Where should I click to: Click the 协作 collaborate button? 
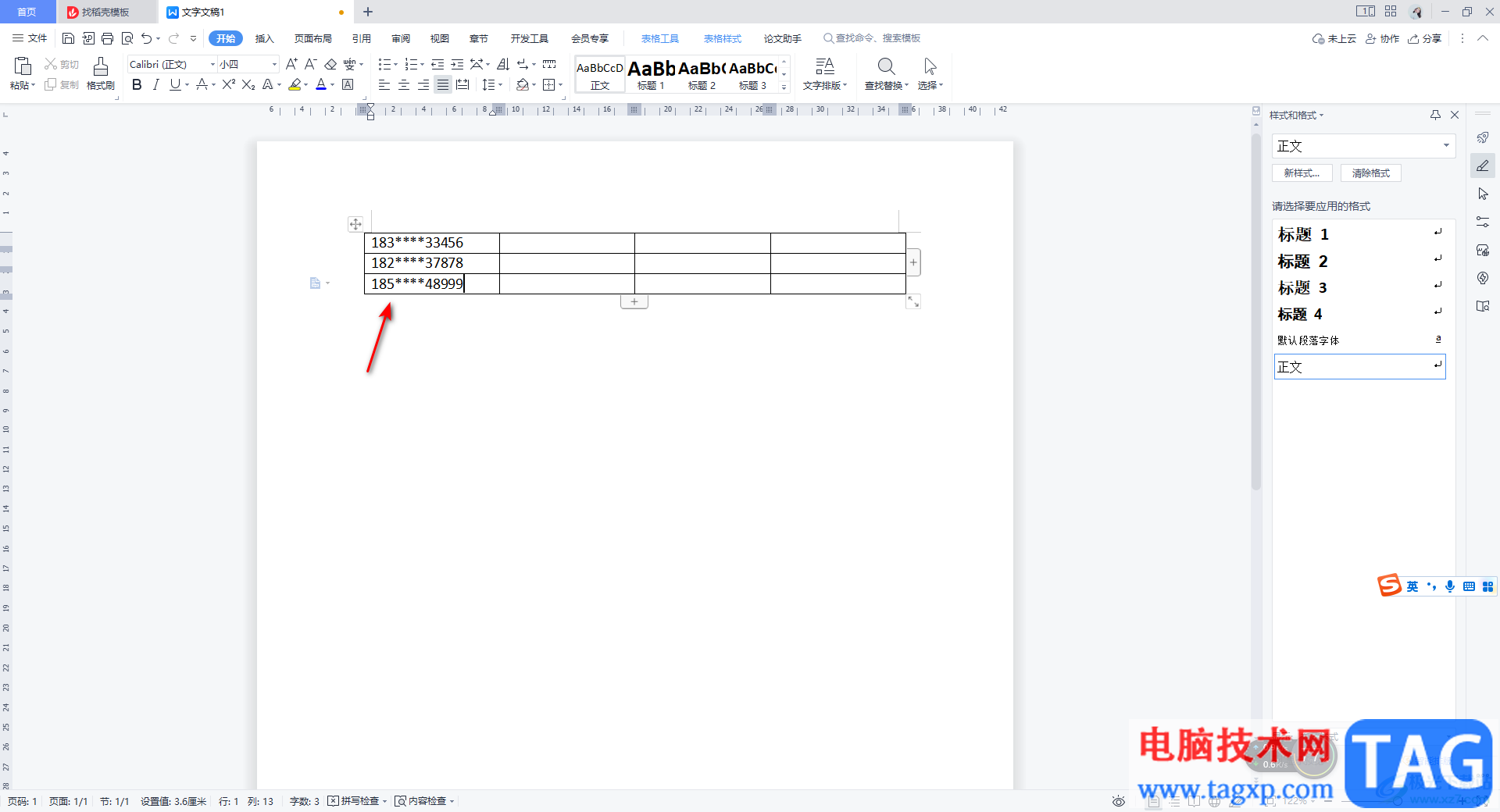1383,38
